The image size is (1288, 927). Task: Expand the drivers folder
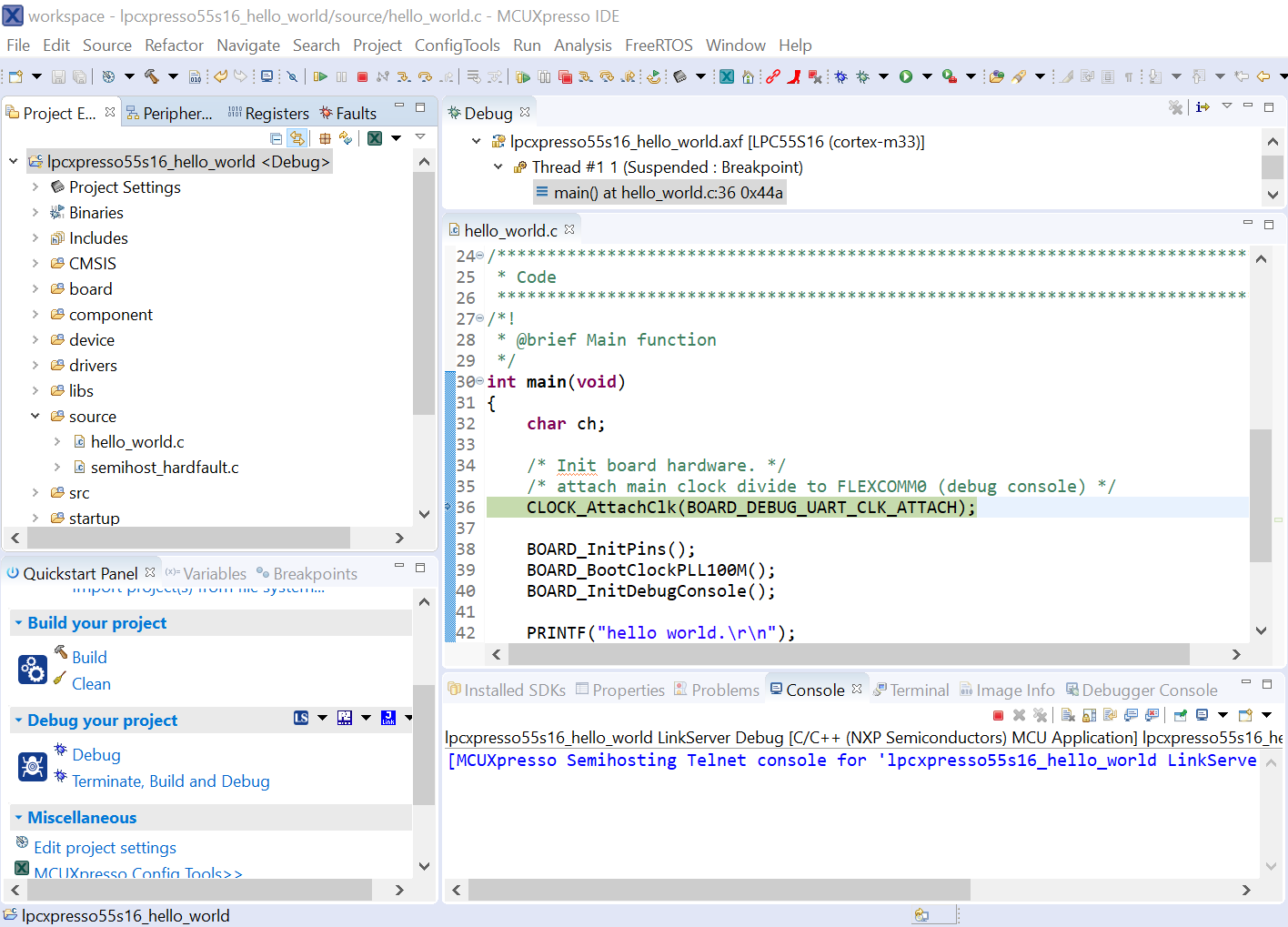[35, 366]
